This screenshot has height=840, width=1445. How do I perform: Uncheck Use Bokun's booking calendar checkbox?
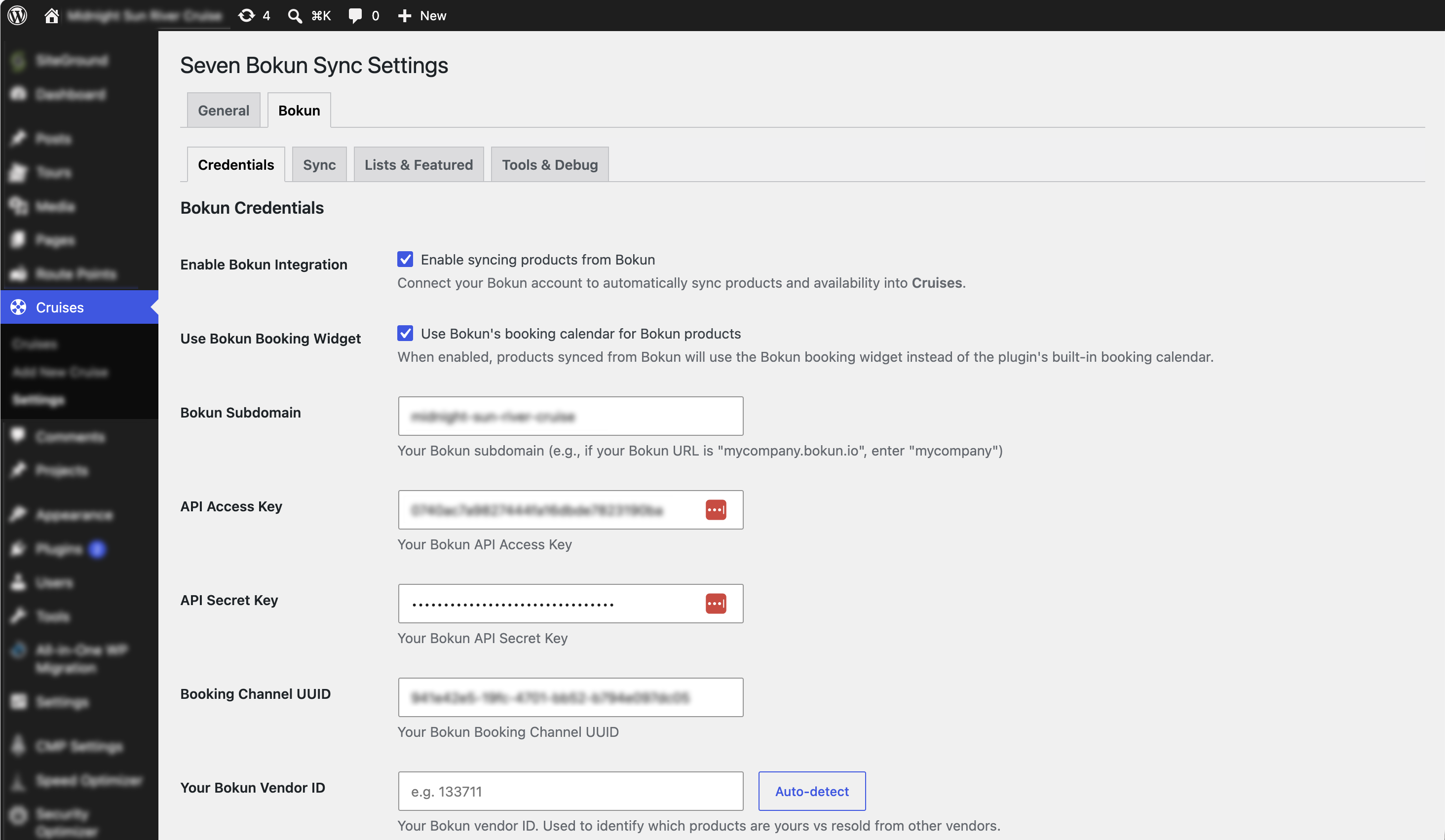pos(405,333)
